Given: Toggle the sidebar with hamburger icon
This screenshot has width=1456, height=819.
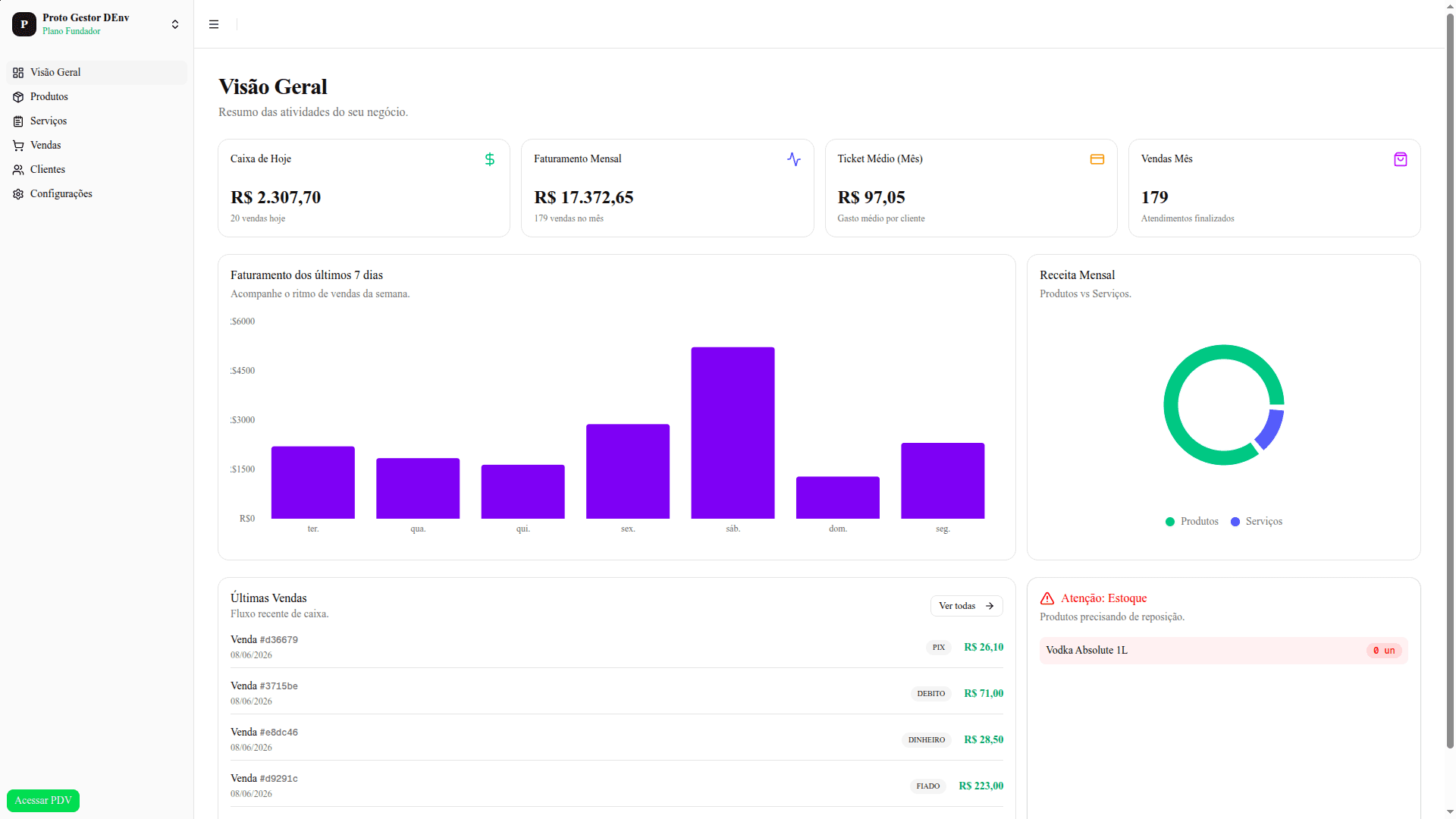Looking at the screenshot, I should click(214, 24).
